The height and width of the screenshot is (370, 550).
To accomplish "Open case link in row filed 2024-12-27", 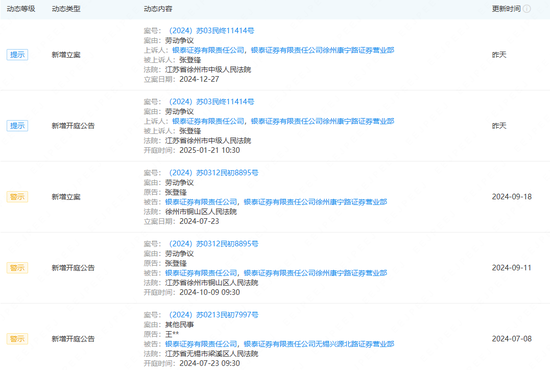I will [x=212, y=31].
